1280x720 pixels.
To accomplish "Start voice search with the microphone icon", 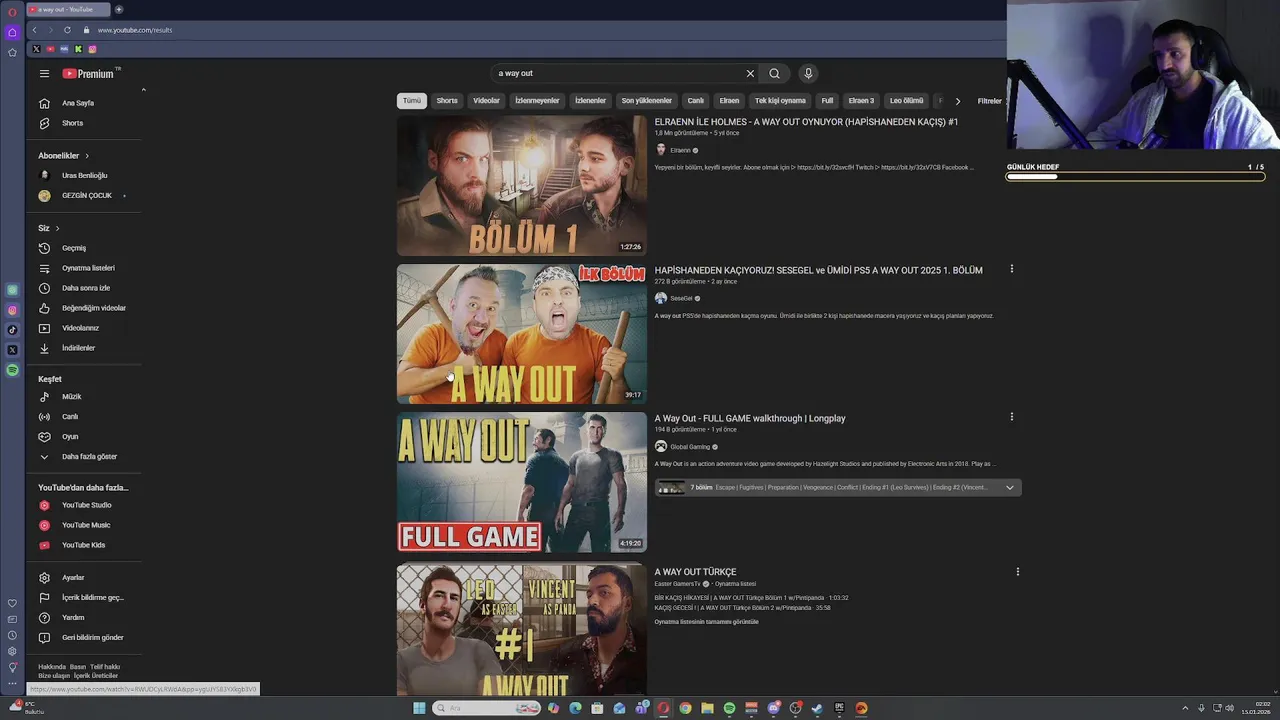I will (x=808, y=73).
